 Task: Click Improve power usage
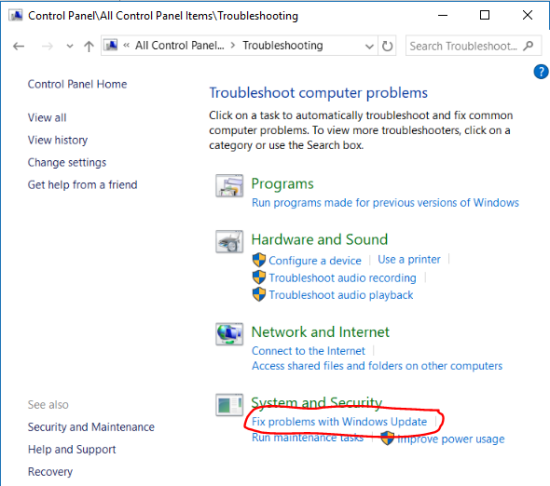pos(451,439)
